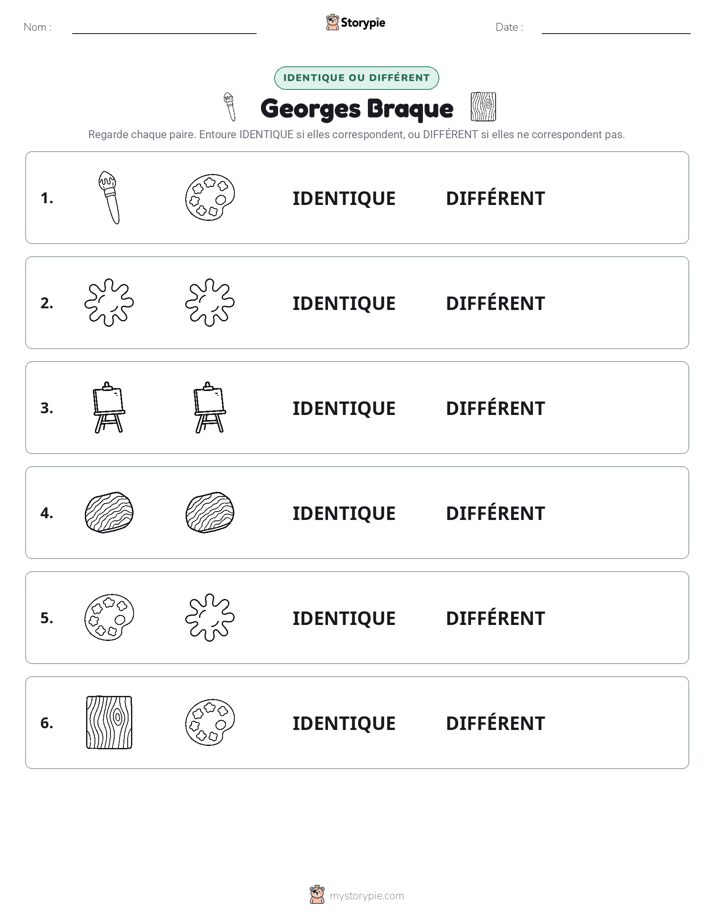Select the left paint splat in row 2
Viewport: 714px width, 924px height.
point(109,302)
